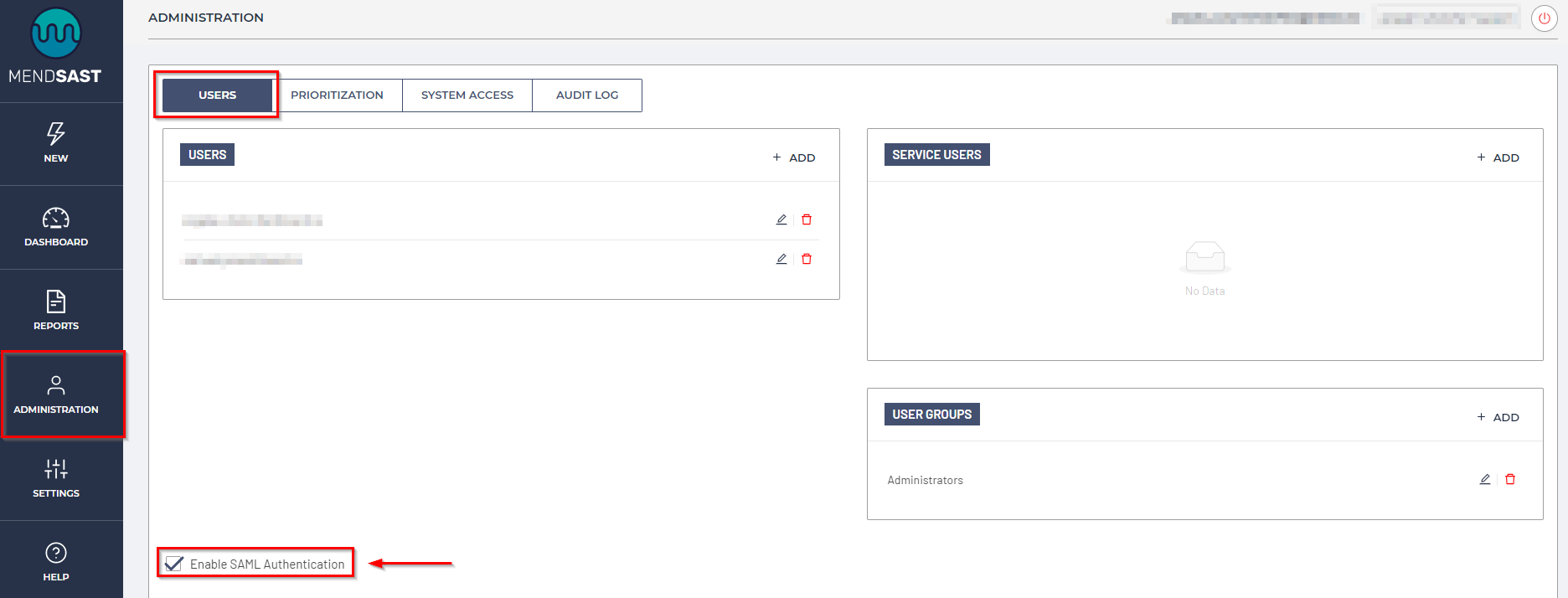Click the power logout icon
Image resolution: width=1568 pixels, height=598 pixels.
click(1544, 18)
